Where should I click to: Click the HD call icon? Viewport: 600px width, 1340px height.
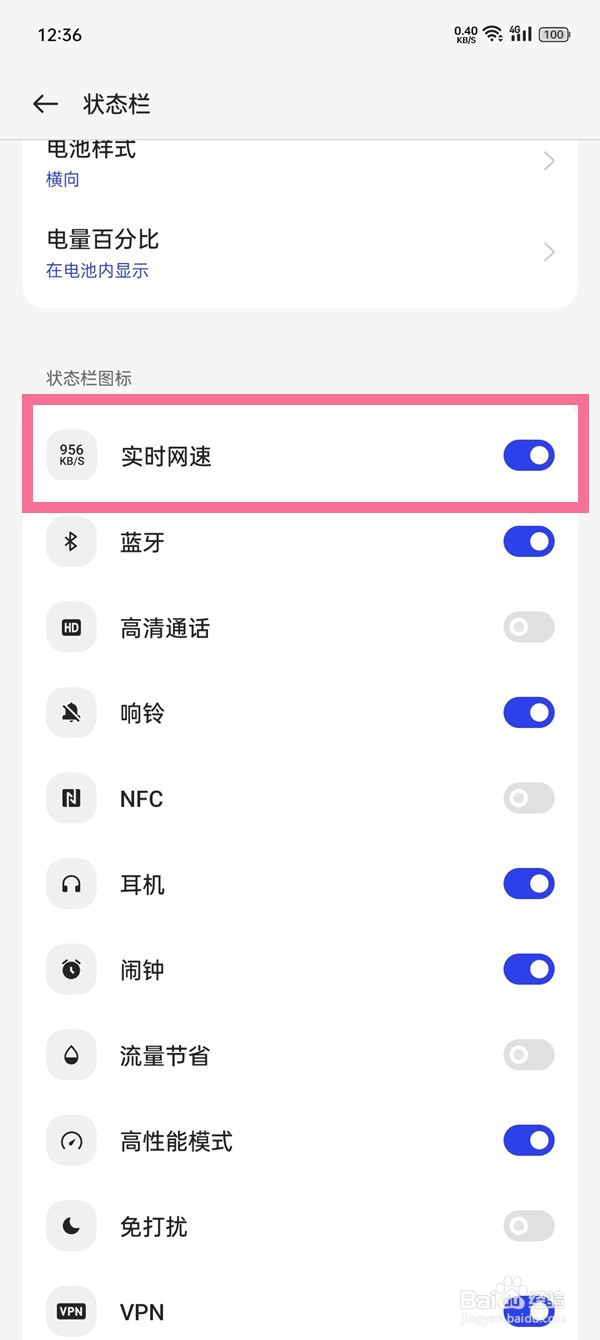point(71,627)
